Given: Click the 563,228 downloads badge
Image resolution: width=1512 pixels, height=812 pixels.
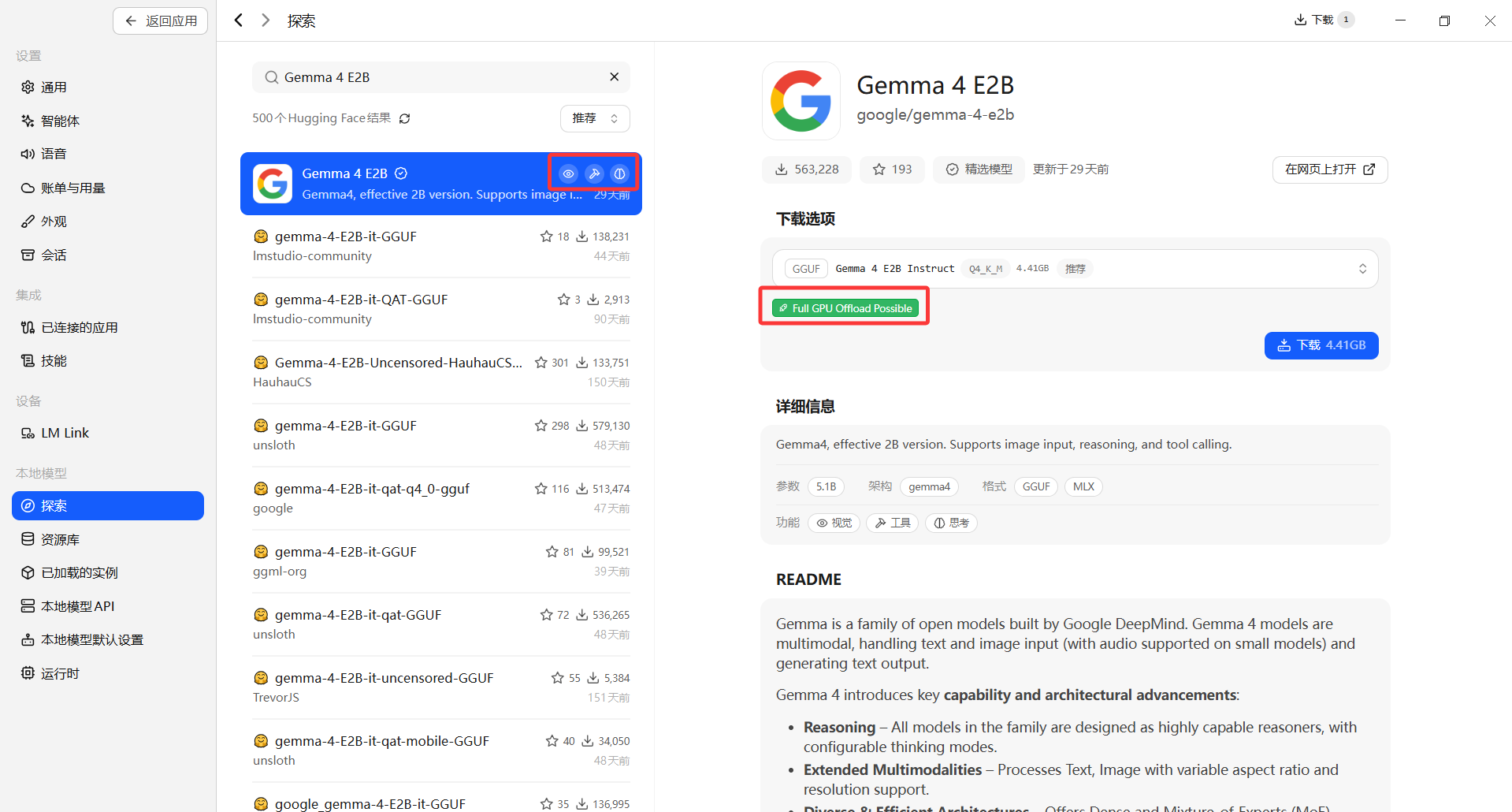Looking at the screenshot, I should pyautogui.click(x=807, y=169).
